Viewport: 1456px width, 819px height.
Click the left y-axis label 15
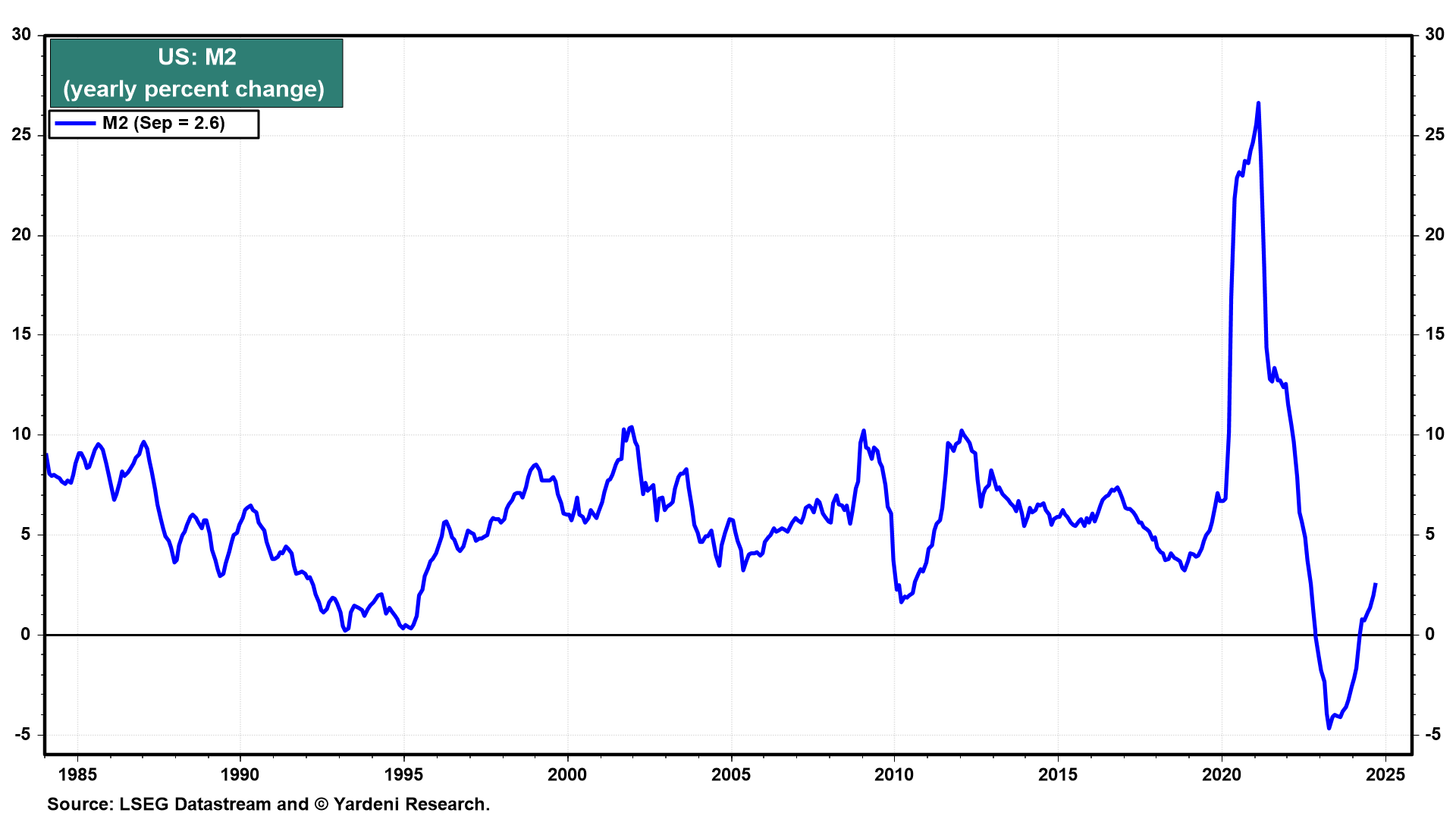(21, 334)
